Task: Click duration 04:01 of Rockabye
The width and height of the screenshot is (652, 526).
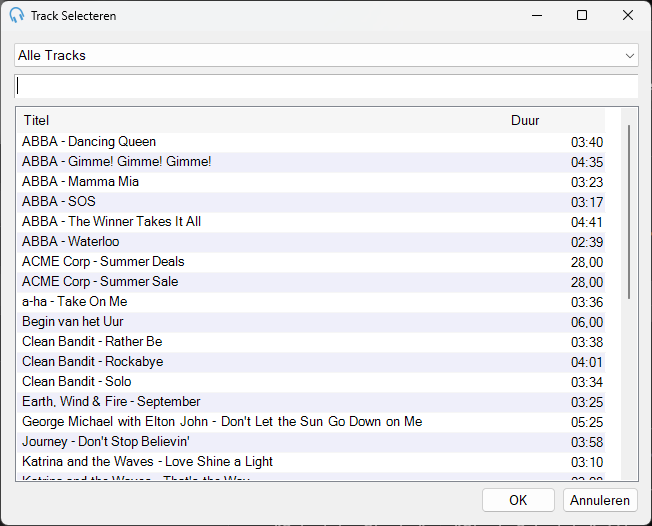Action: 587,363
